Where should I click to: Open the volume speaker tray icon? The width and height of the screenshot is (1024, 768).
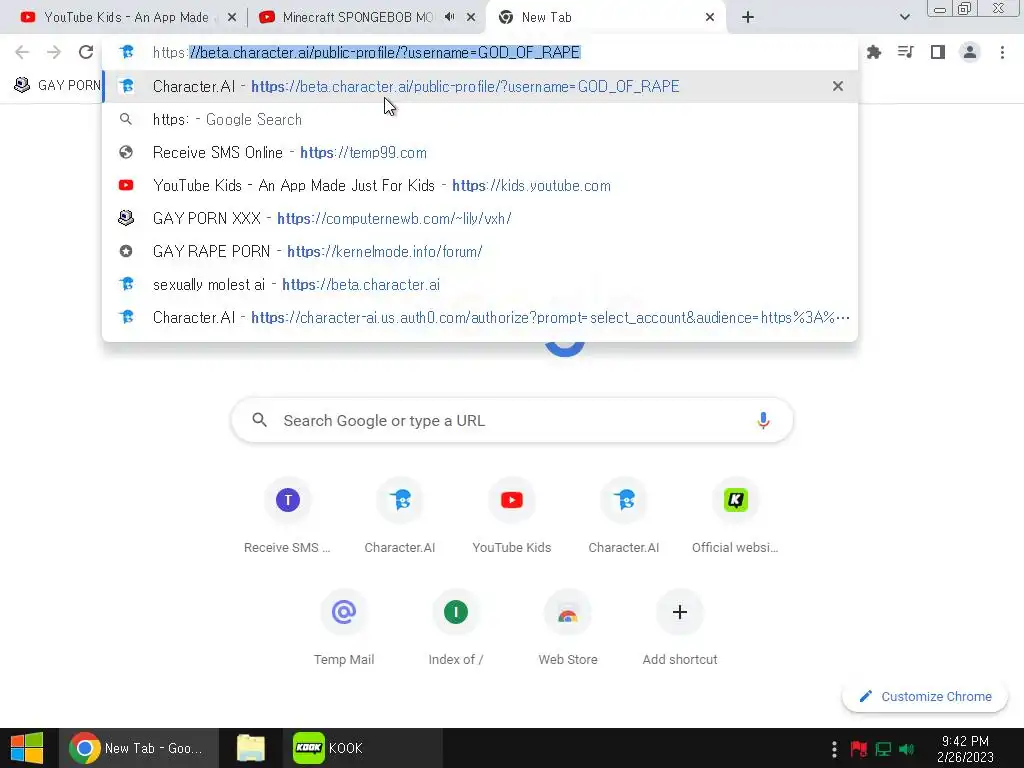pyautogui.click(x=906, y=748)
